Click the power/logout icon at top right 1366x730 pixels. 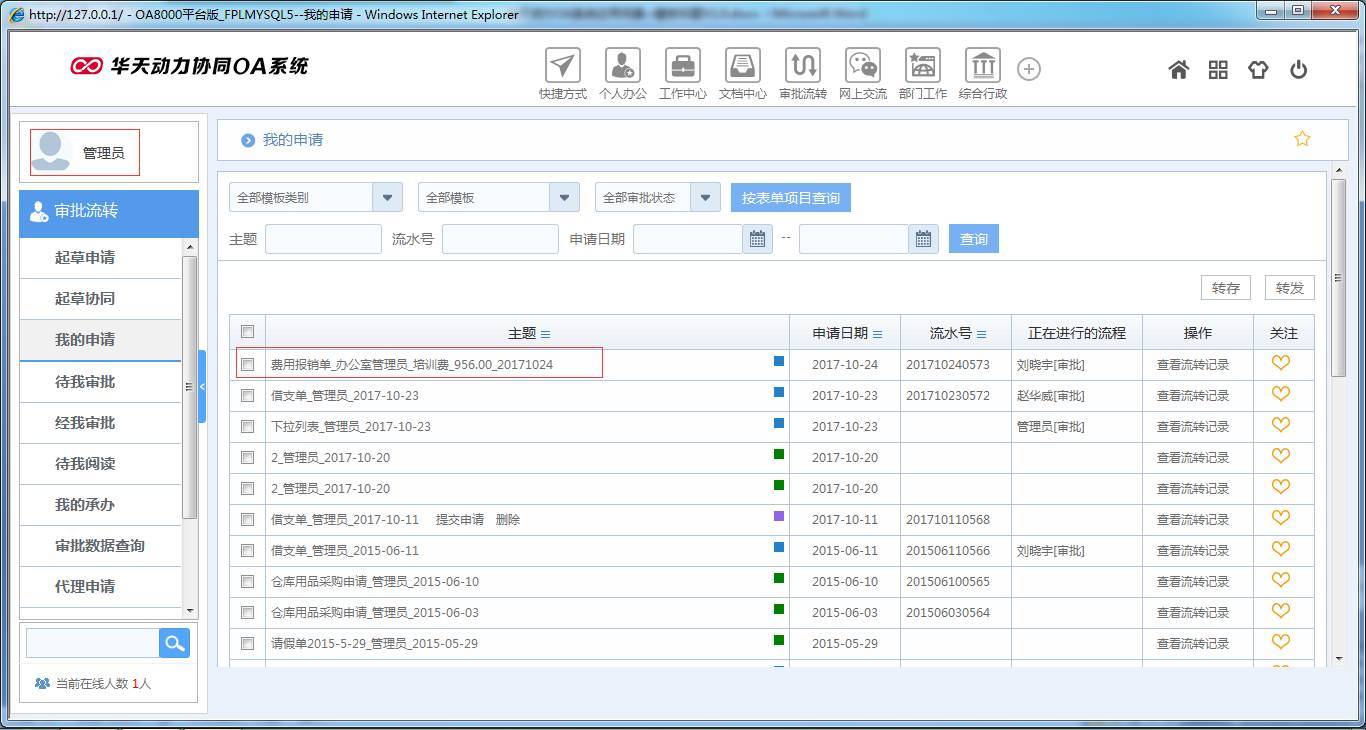tap(1299, 69)
